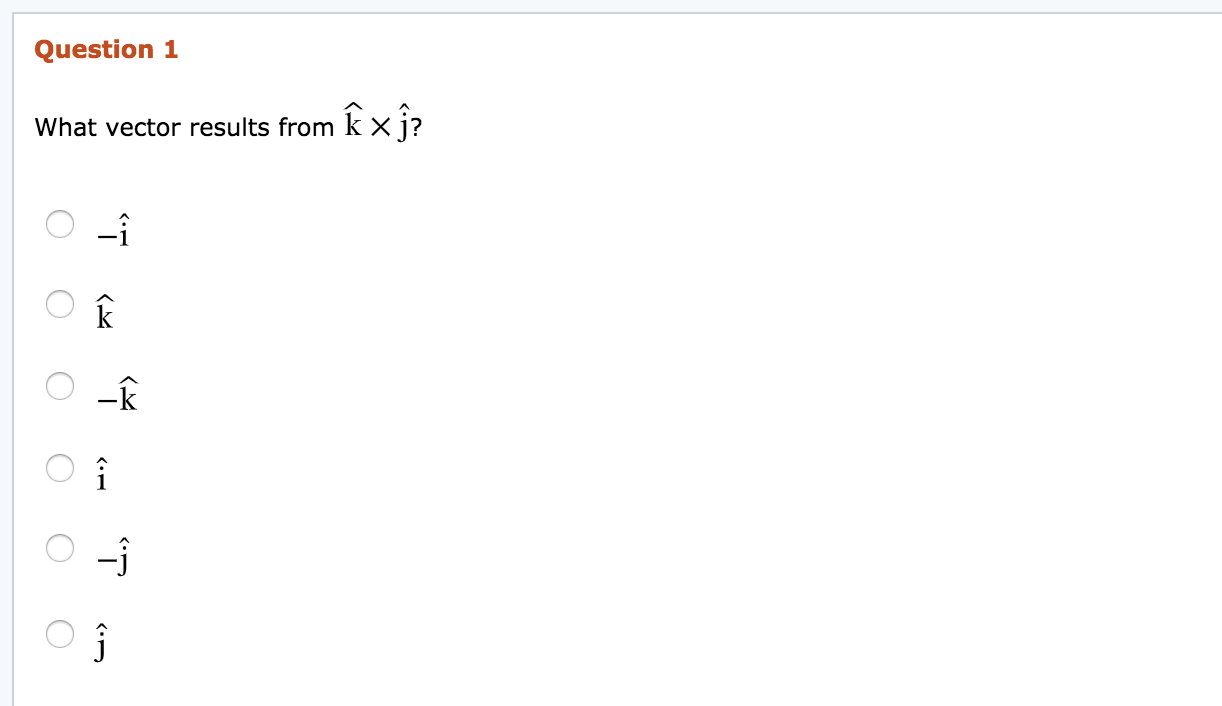Click the ĵ option label

(x=100, y=640)
